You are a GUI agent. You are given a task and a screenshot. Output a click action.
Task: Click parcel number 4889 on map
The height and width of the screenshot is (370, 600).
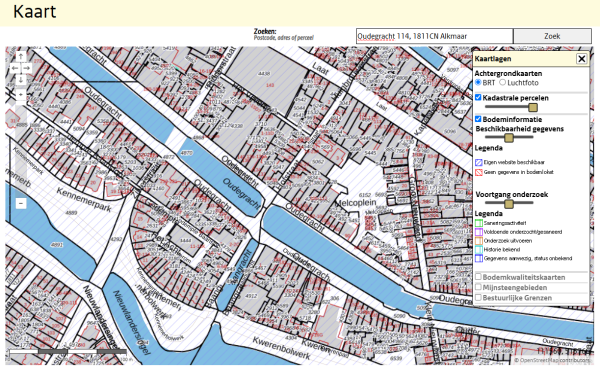71,212
